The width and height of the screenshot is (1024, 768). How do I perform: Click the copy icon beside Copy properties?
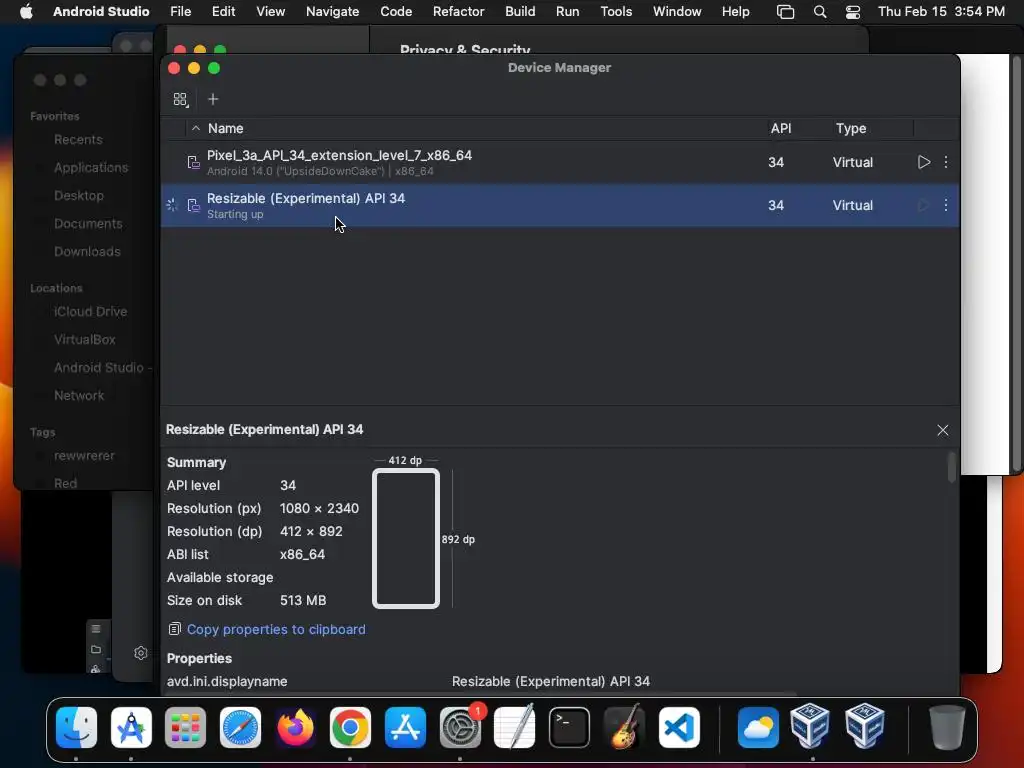point(174,629)
